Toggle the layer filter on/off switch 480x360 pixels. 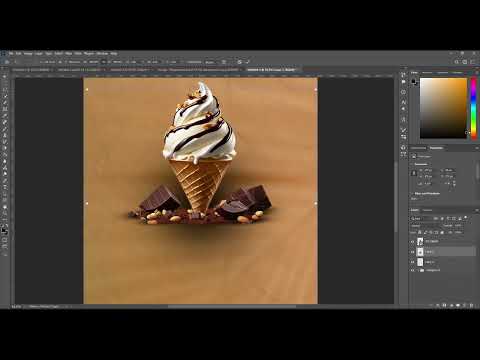(466, 218)
